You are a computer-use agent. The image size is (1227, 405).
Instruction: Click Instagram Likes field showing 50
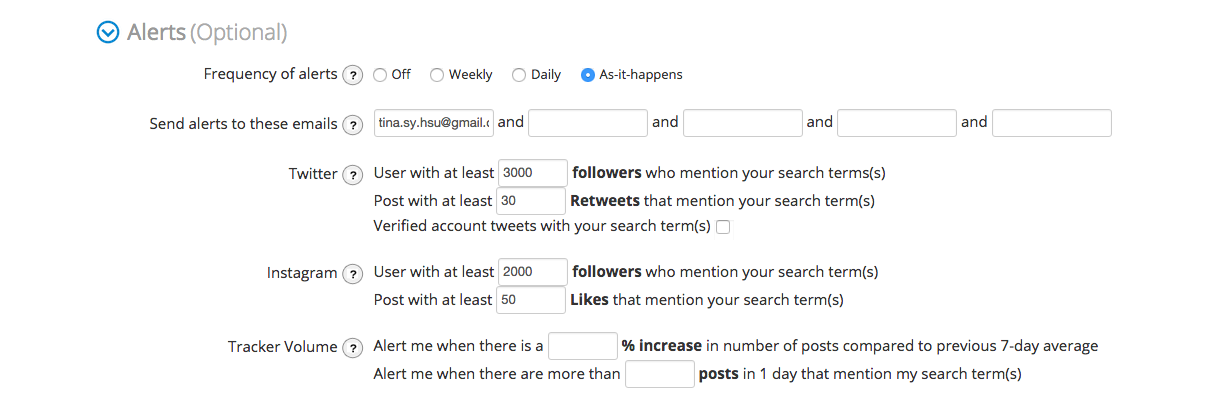click(531, 300)
